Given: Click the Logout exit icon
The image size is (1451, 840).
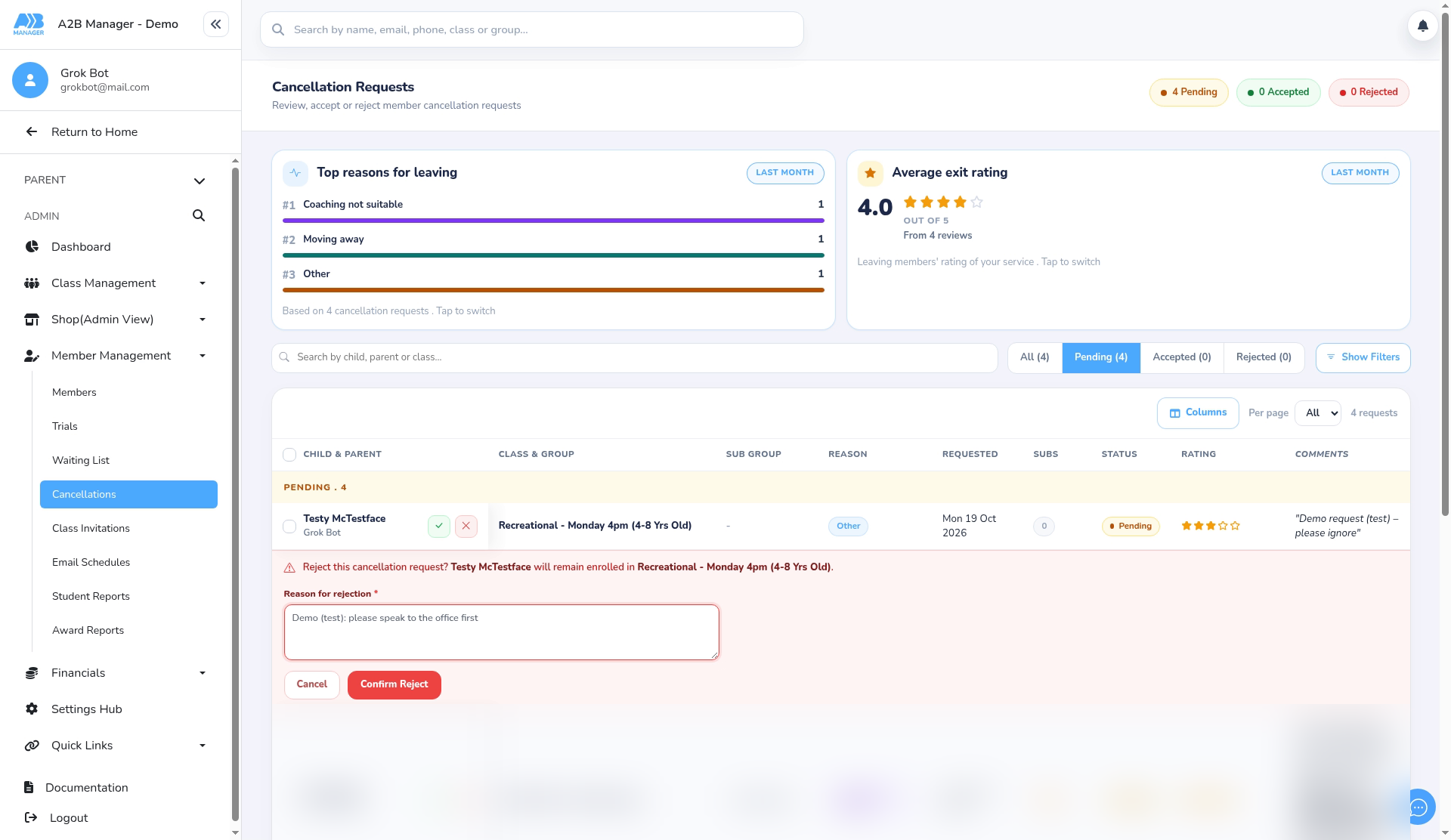Looking at the screenshot, I should coord(31,818).
